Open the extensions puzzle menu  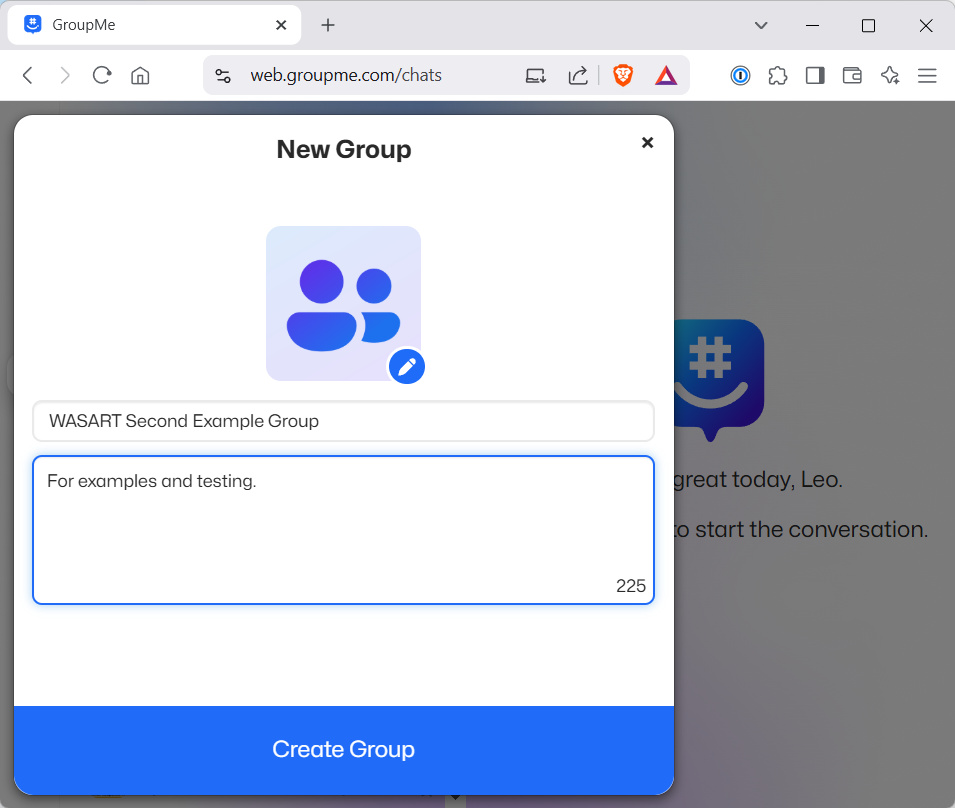click(778, 76)
